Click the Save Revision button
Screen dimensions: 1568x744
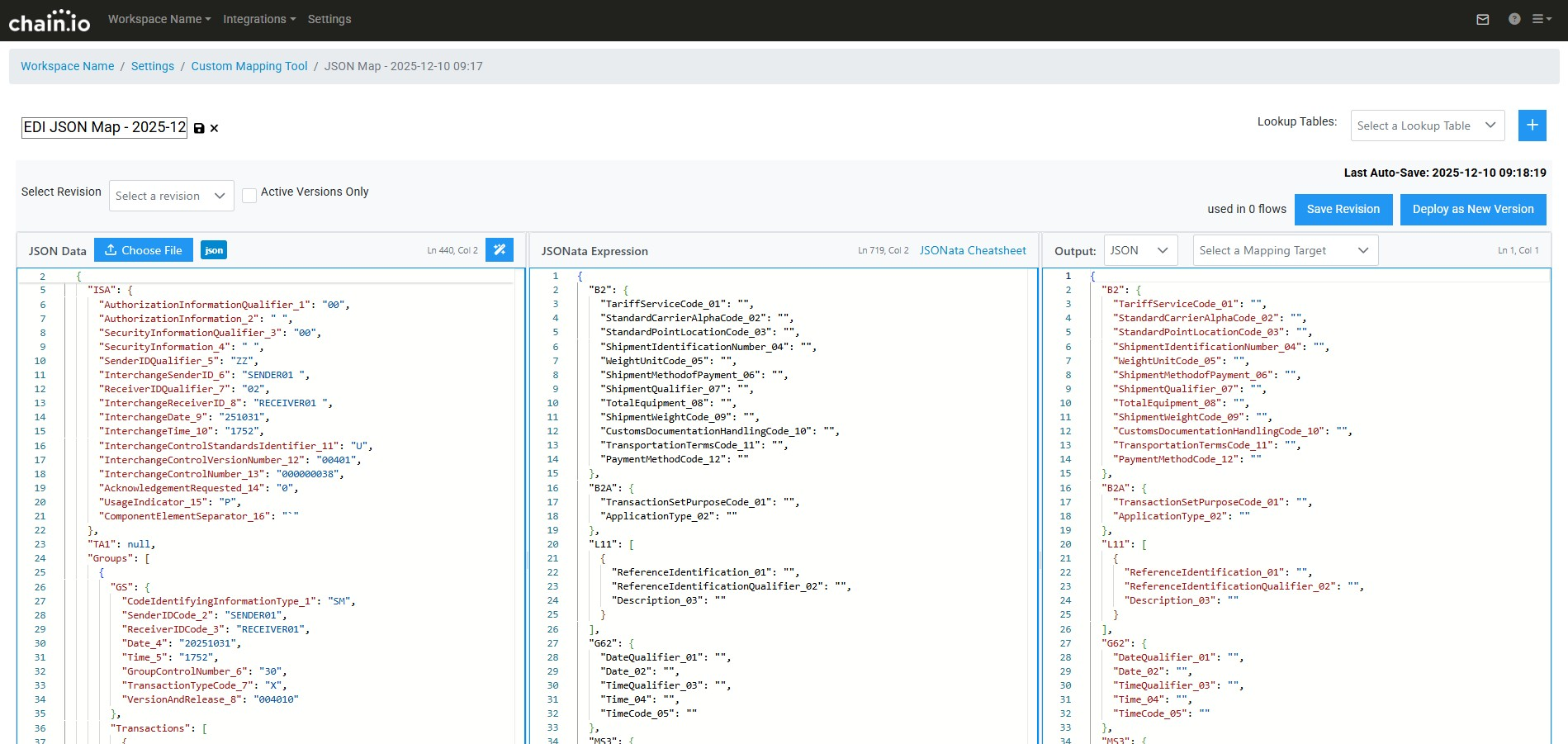[x=1343, y=209]
